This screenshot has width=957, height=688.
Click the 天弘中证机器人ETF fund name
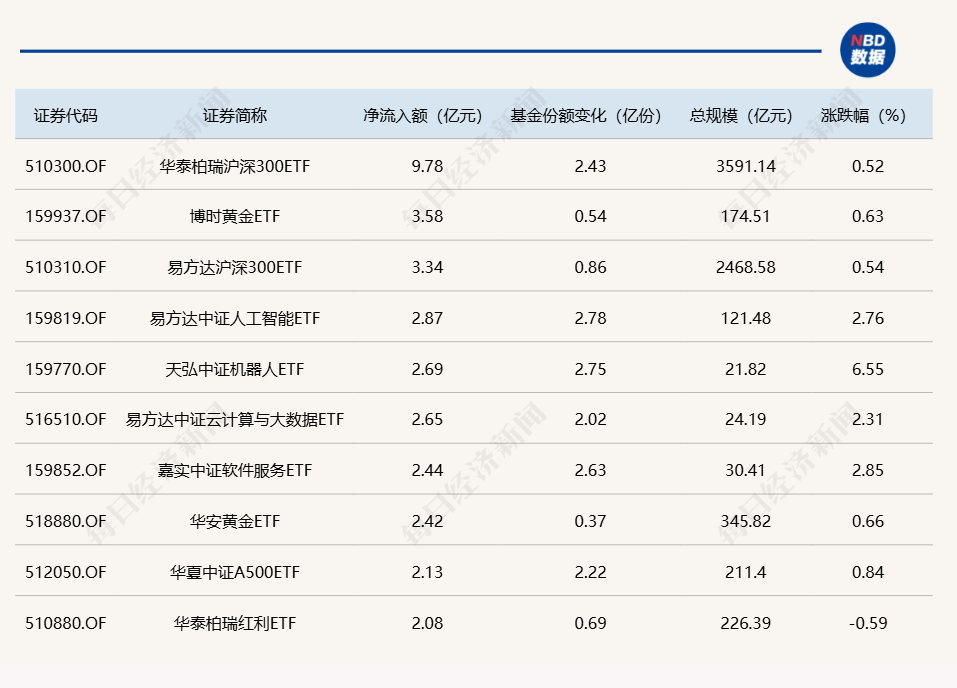coord(235,369)
